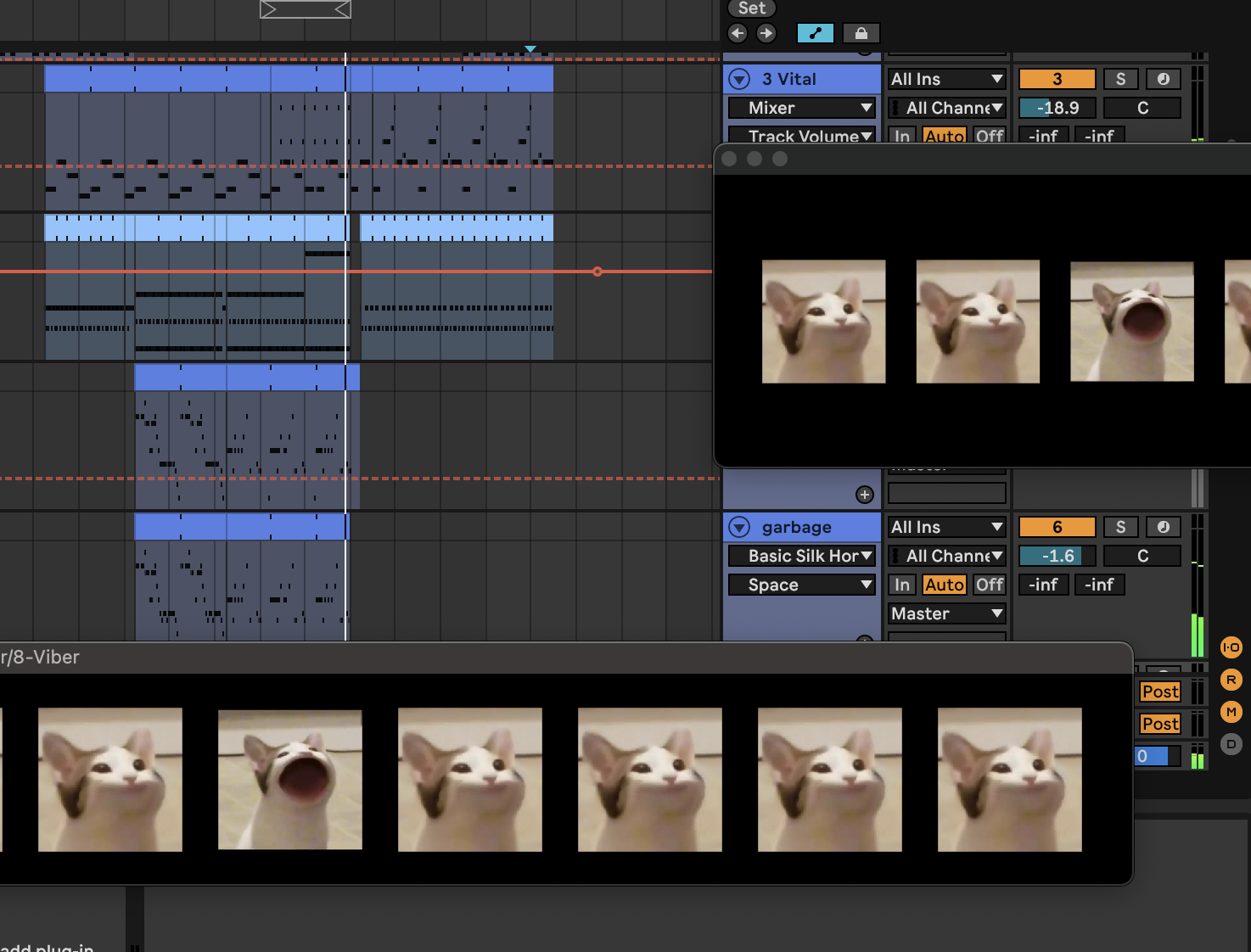Click the garbage track volume slider -1.6

click(1057, 556)
